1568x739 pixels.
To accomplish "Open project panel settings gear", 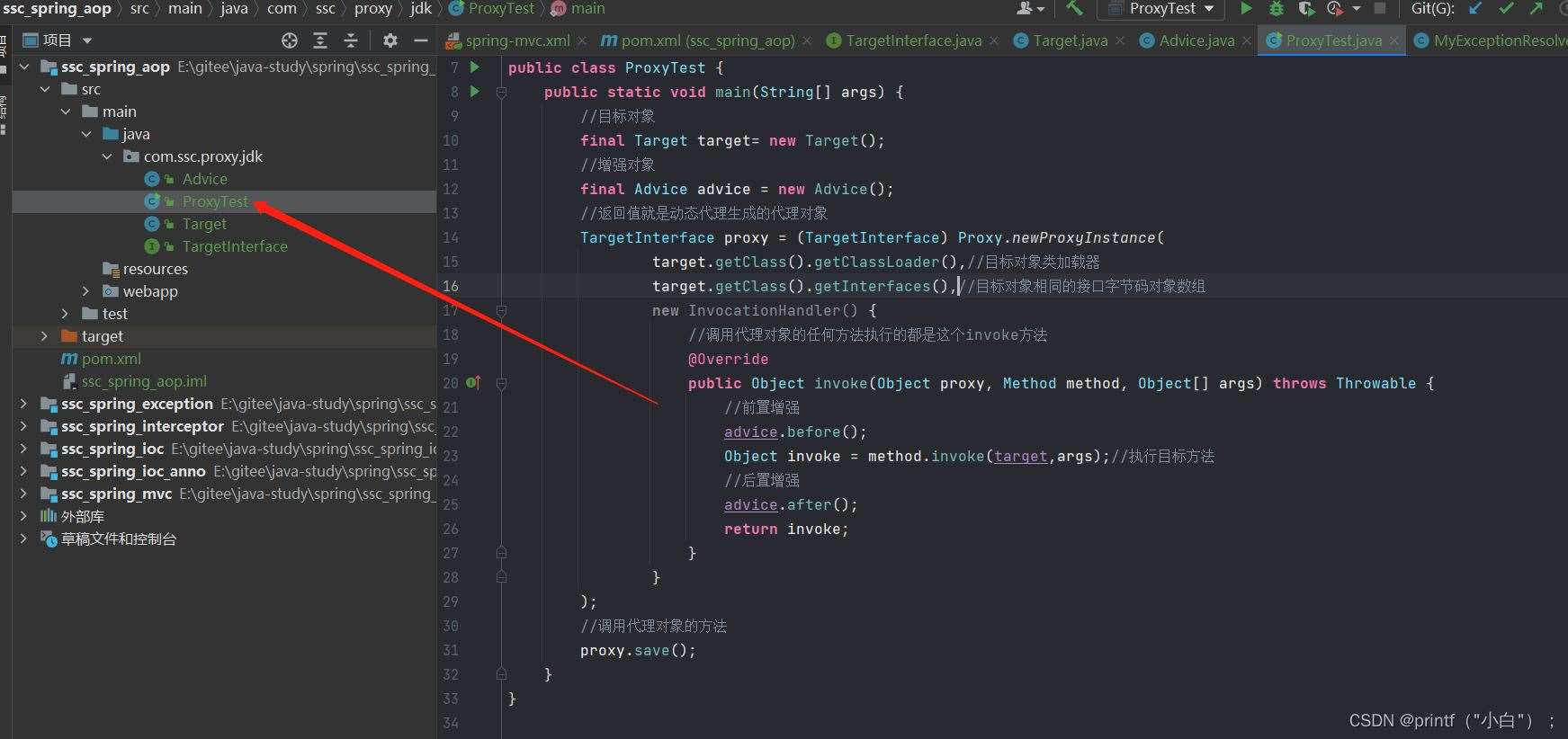I will tap(390, 40).
